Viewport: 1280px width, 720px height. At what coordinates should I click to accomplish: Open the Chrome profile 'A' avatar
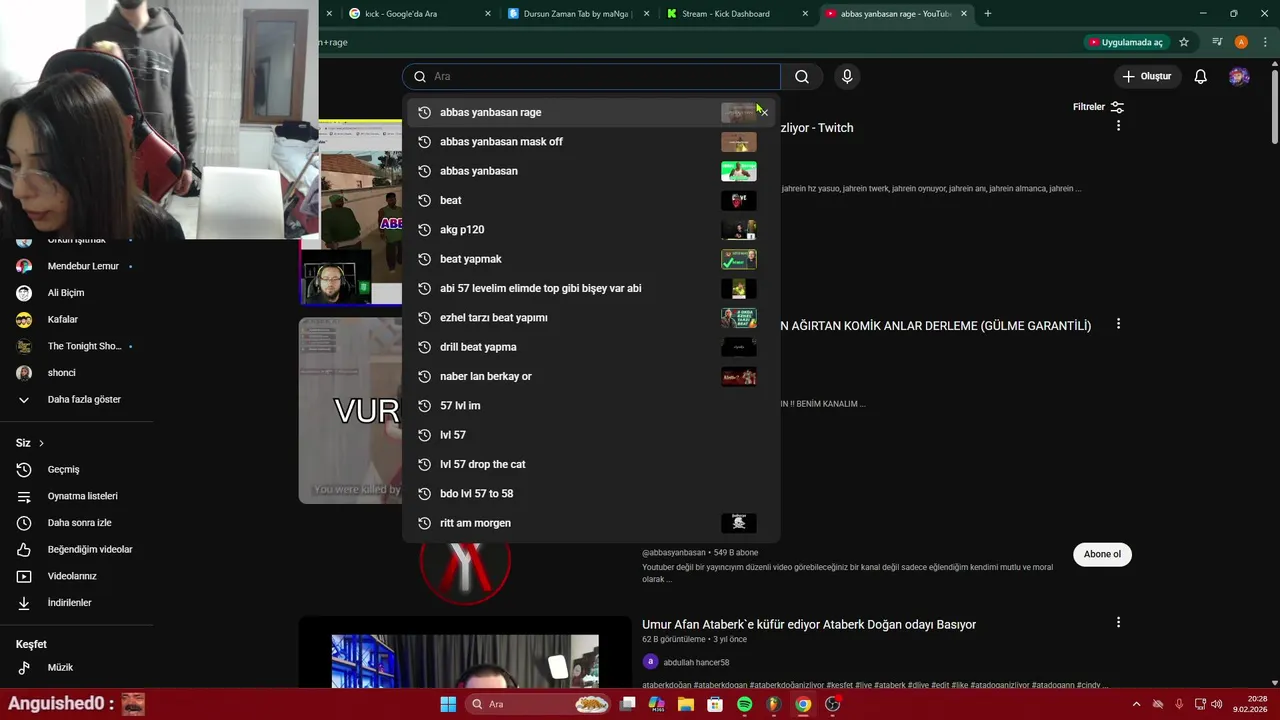(x=1241, y=42)
